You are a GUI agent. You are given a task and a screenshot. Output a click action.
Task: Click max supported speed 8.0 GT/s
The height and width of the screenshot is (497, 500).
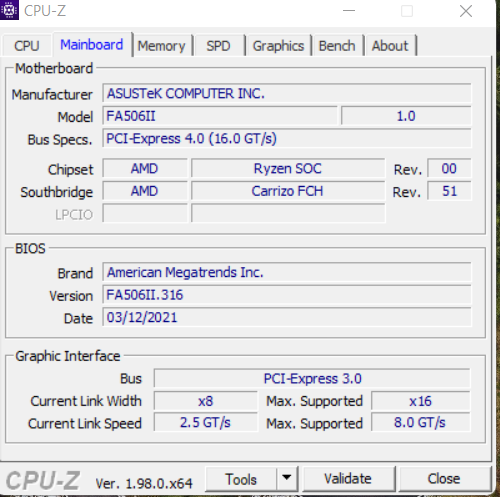pos(421,423)
